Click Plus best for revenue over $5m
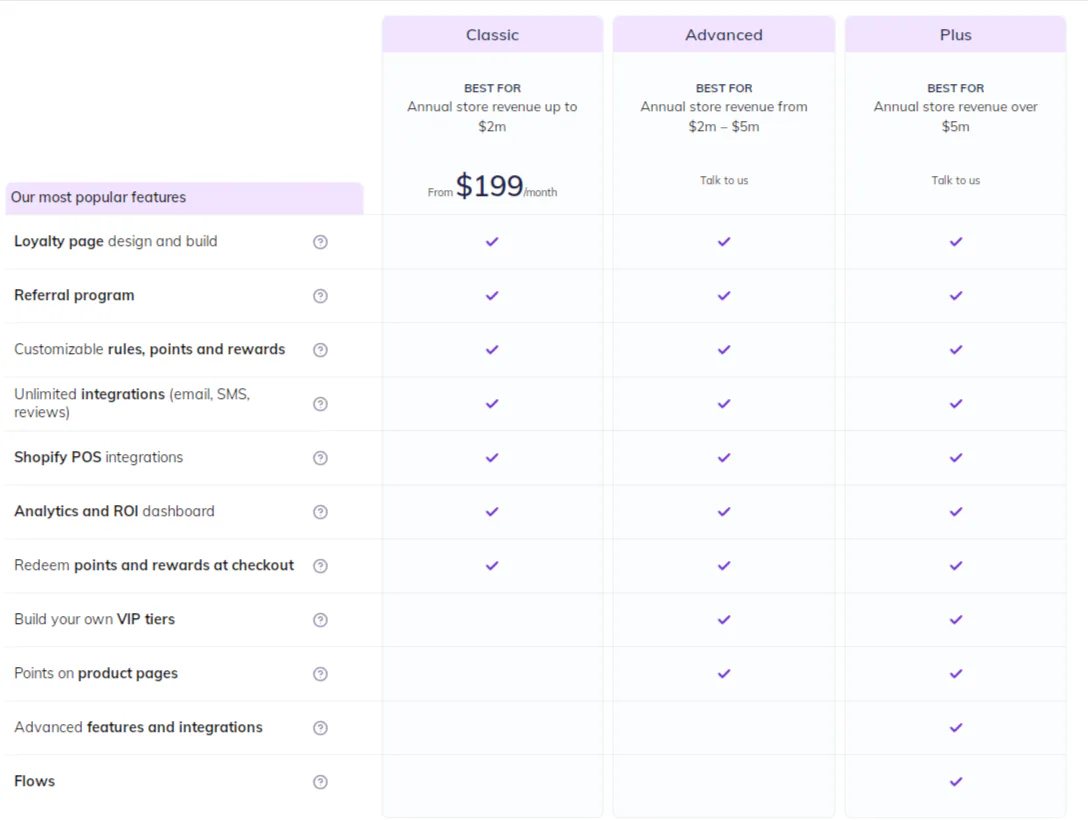This screenshot has height=820, width=1088. coord(955,108)
